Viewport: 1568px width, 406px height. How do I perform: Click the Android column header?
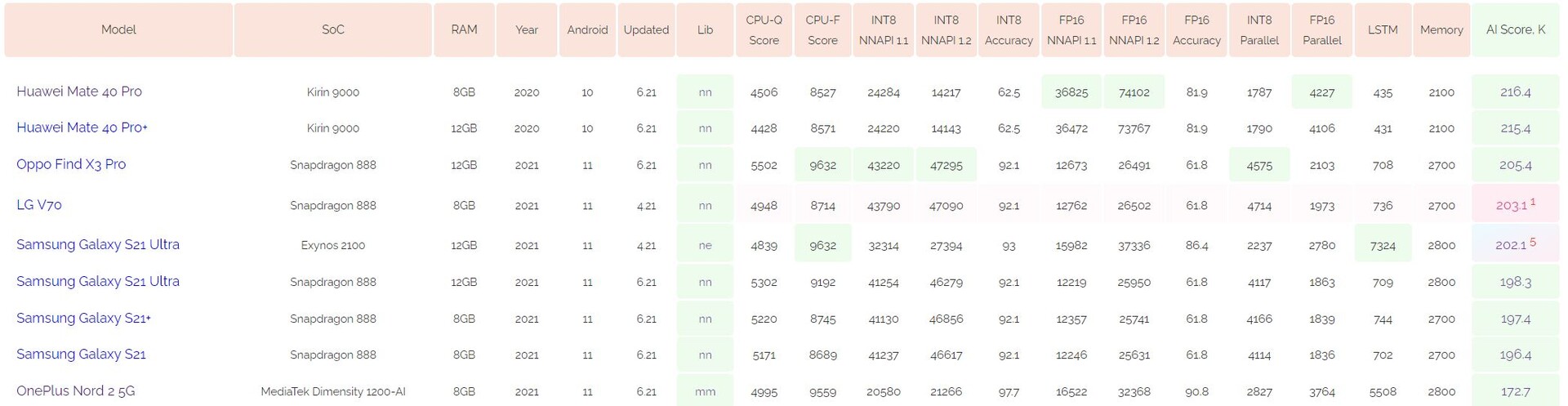click(587, 30)
